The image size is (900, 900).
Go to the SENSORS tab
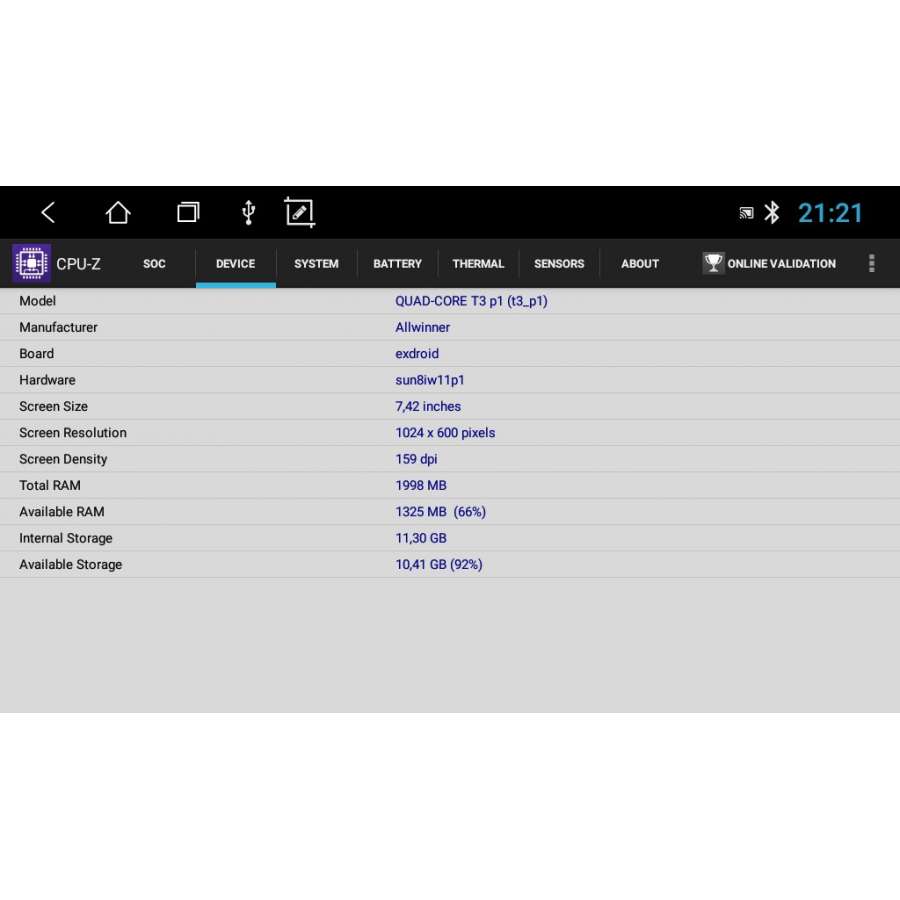coord(559,263)
